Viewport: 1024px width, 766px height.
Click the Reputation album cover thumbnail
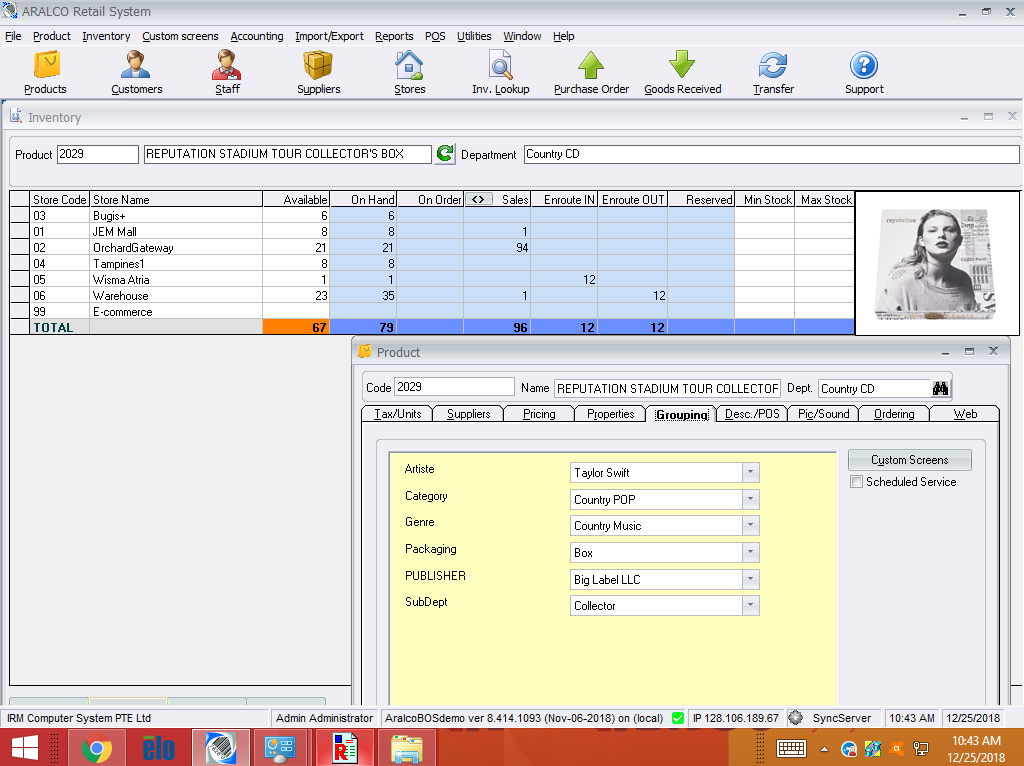tap(936, 262)
